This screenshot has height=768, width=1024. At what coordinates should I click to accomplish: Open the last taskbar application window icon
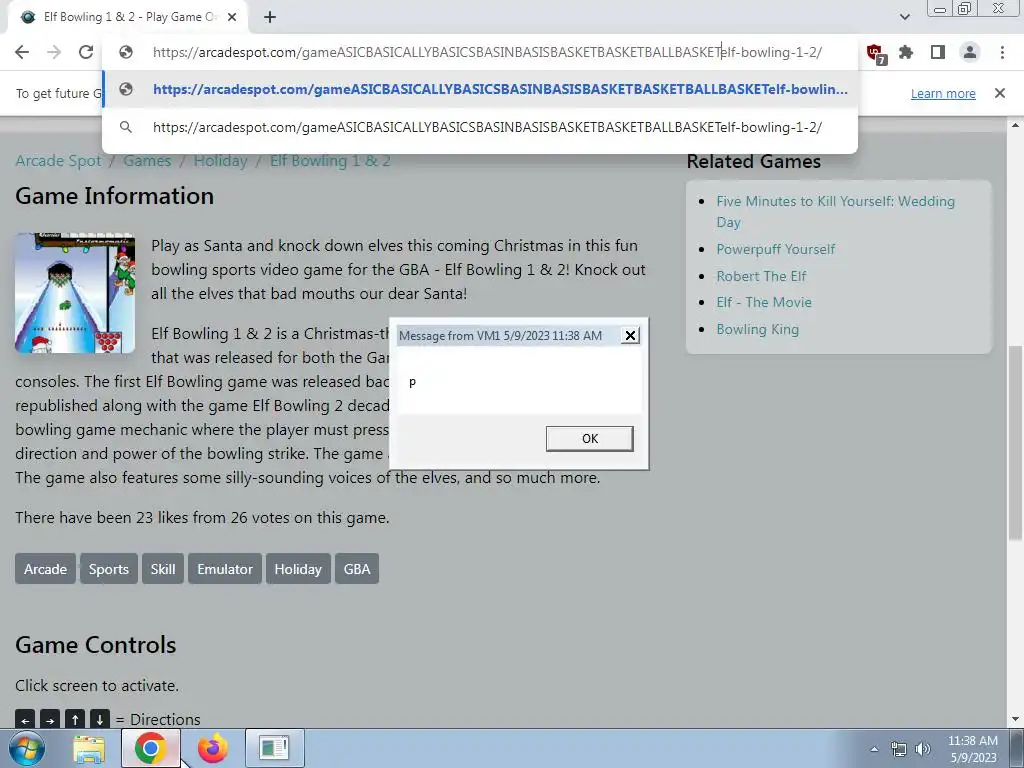274,748
